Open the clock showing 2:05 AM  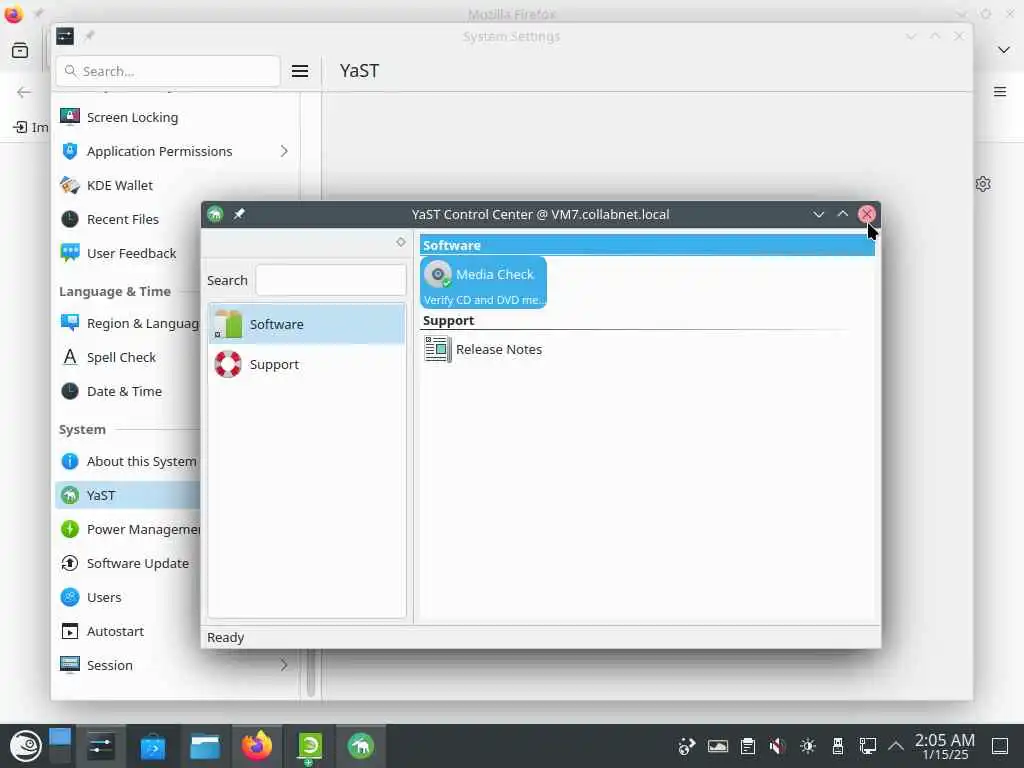[x=944, y=746]
